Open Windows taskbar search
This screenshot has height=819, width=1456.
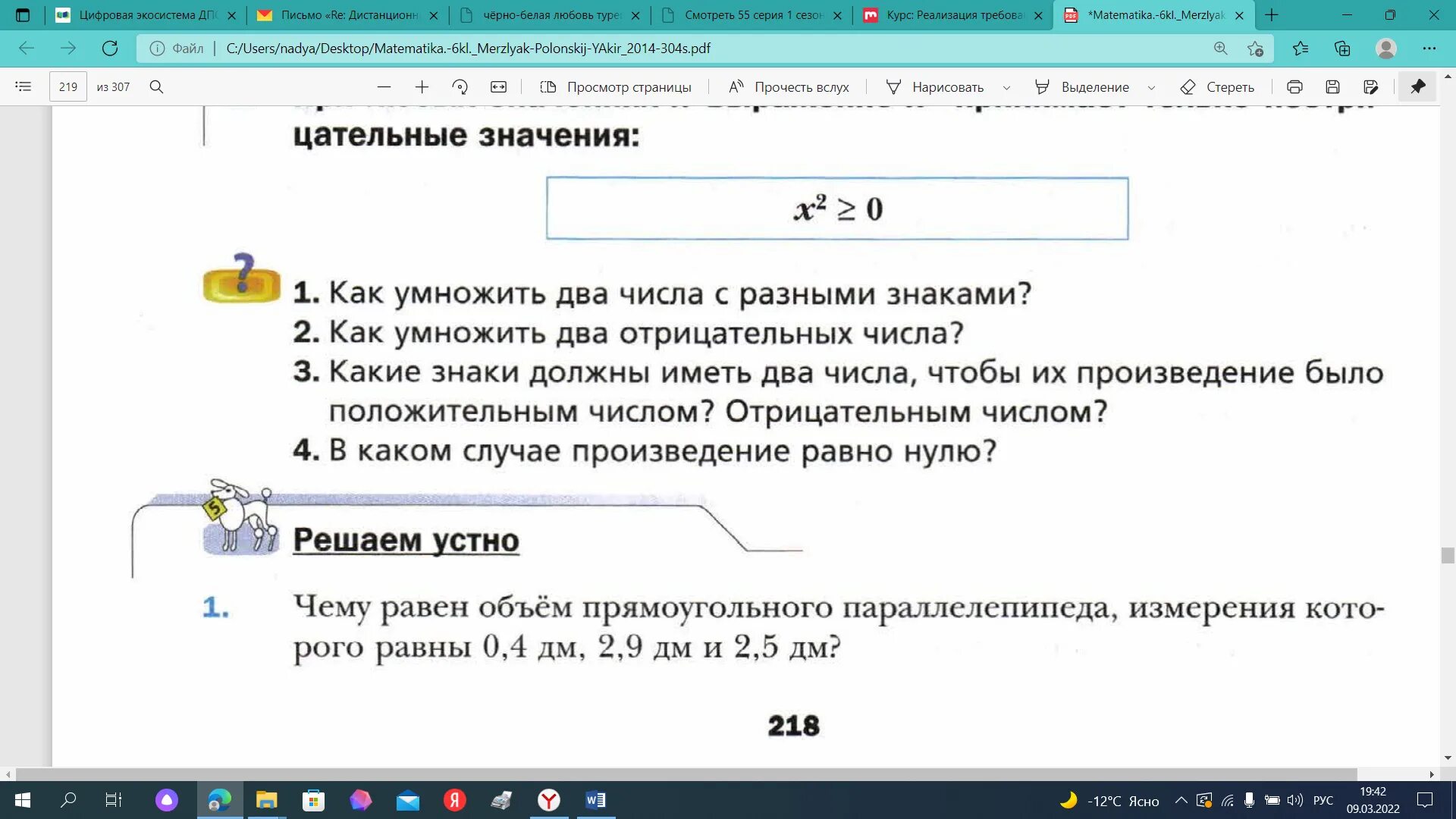pyautogui.click(x=68, y=800)
